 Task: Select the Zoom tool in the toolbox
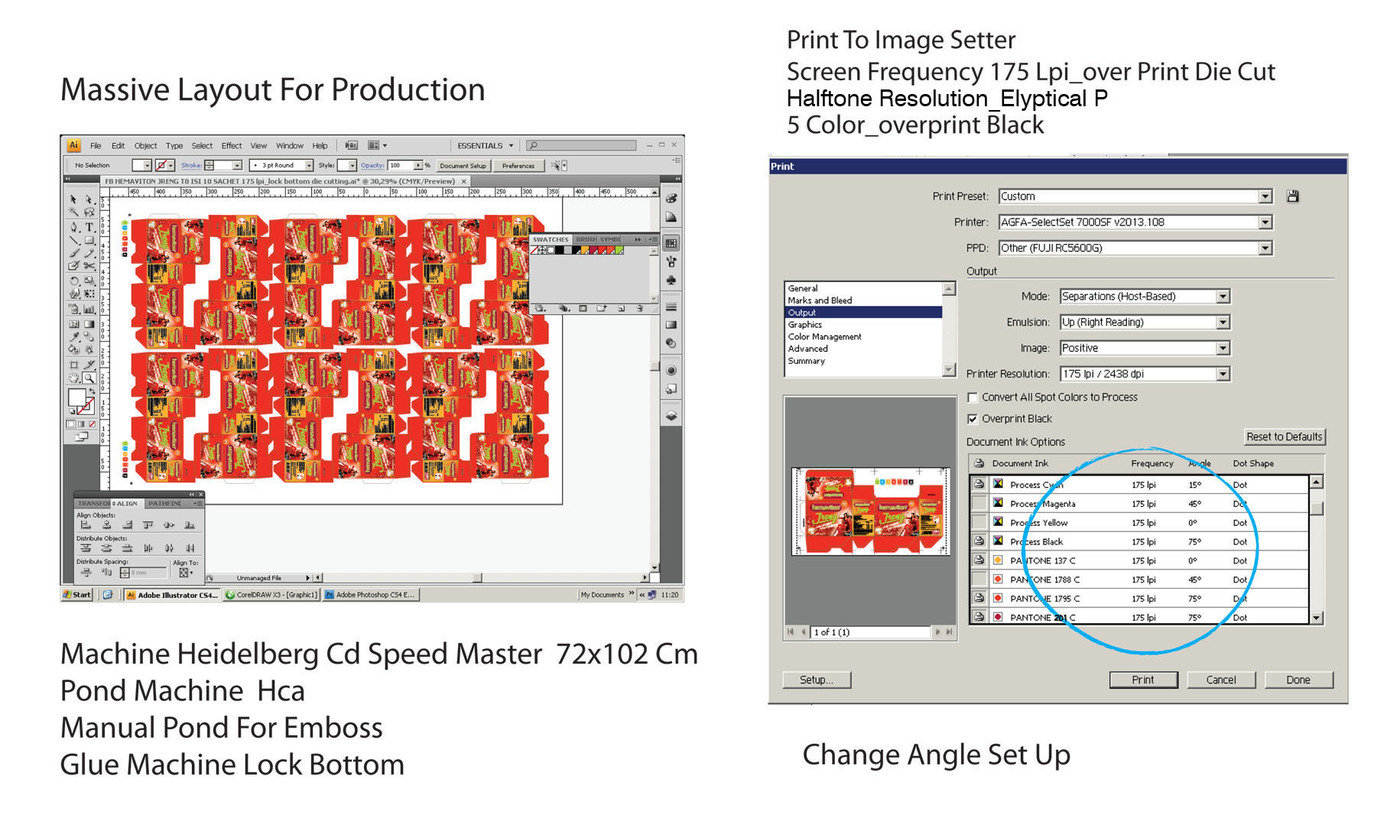[89, 378]
